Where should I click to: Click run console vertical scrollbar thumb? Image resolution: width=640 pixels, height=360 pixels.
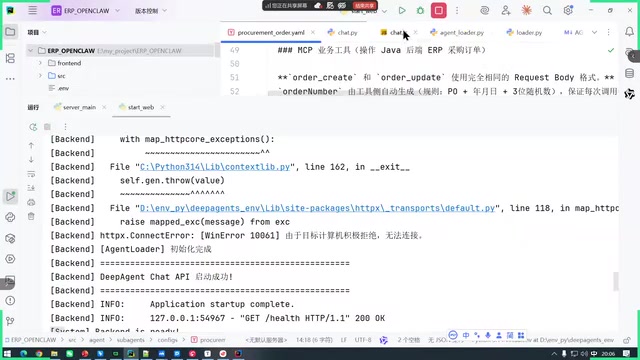pyautogui.click(x=616, y=281)
